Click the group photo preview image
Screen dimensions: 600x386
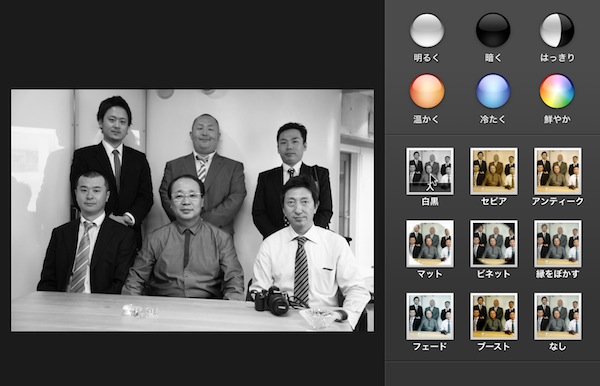pyautogui.click(x=192, y=210)
